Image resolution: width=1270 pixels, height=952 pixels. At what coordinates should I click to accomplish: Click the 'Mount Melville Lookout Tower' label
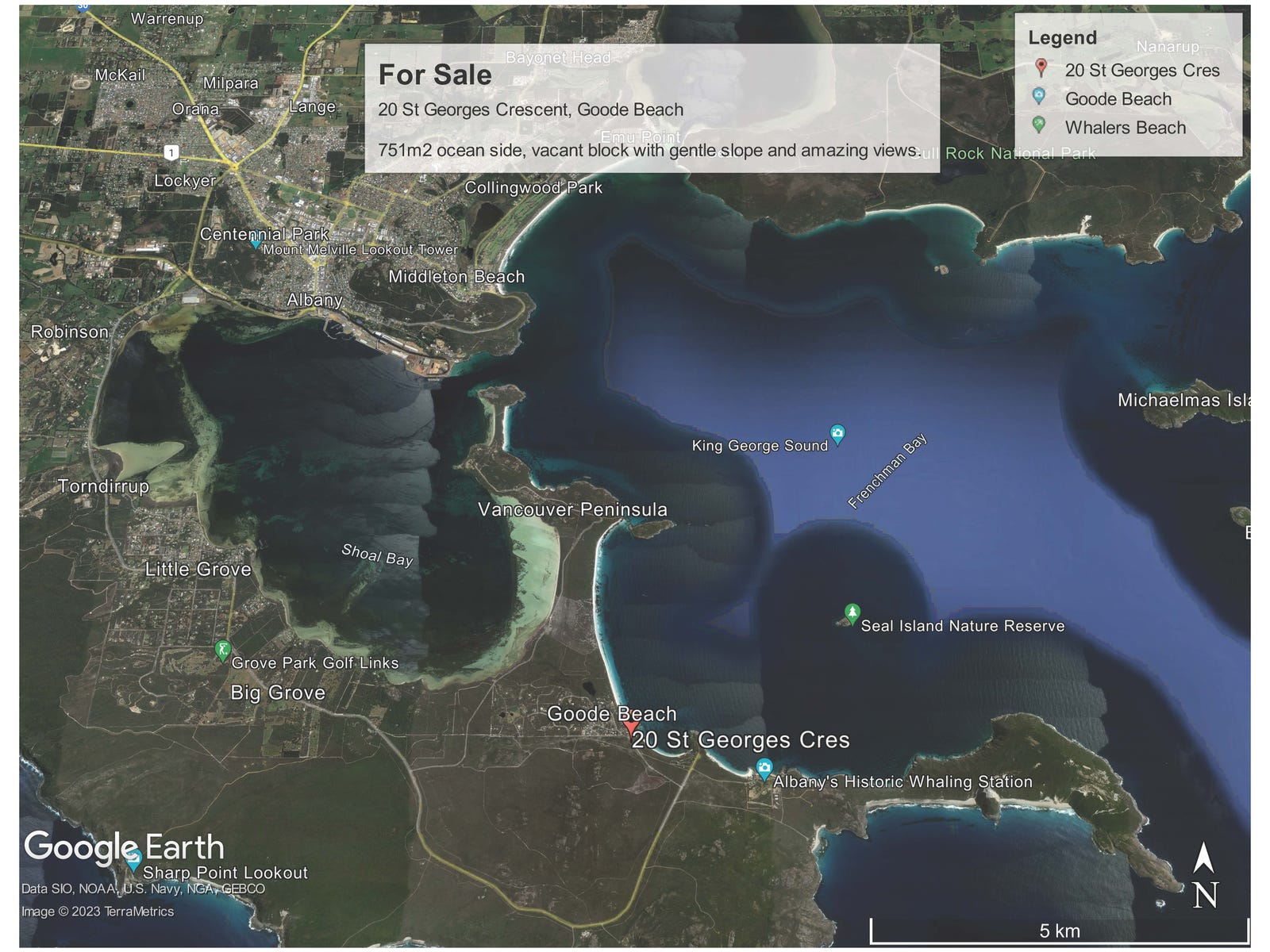[x=360, y=249]
